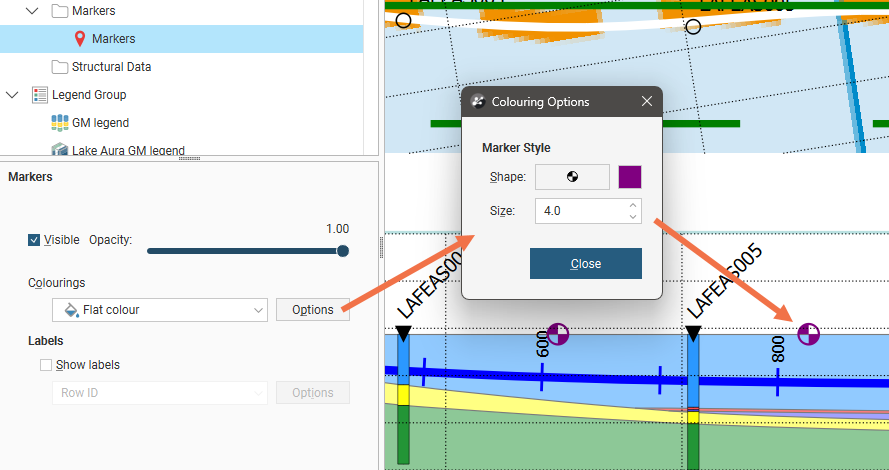Select the Markers item in tree
889x470 pixels.
[x=113, y=39]
